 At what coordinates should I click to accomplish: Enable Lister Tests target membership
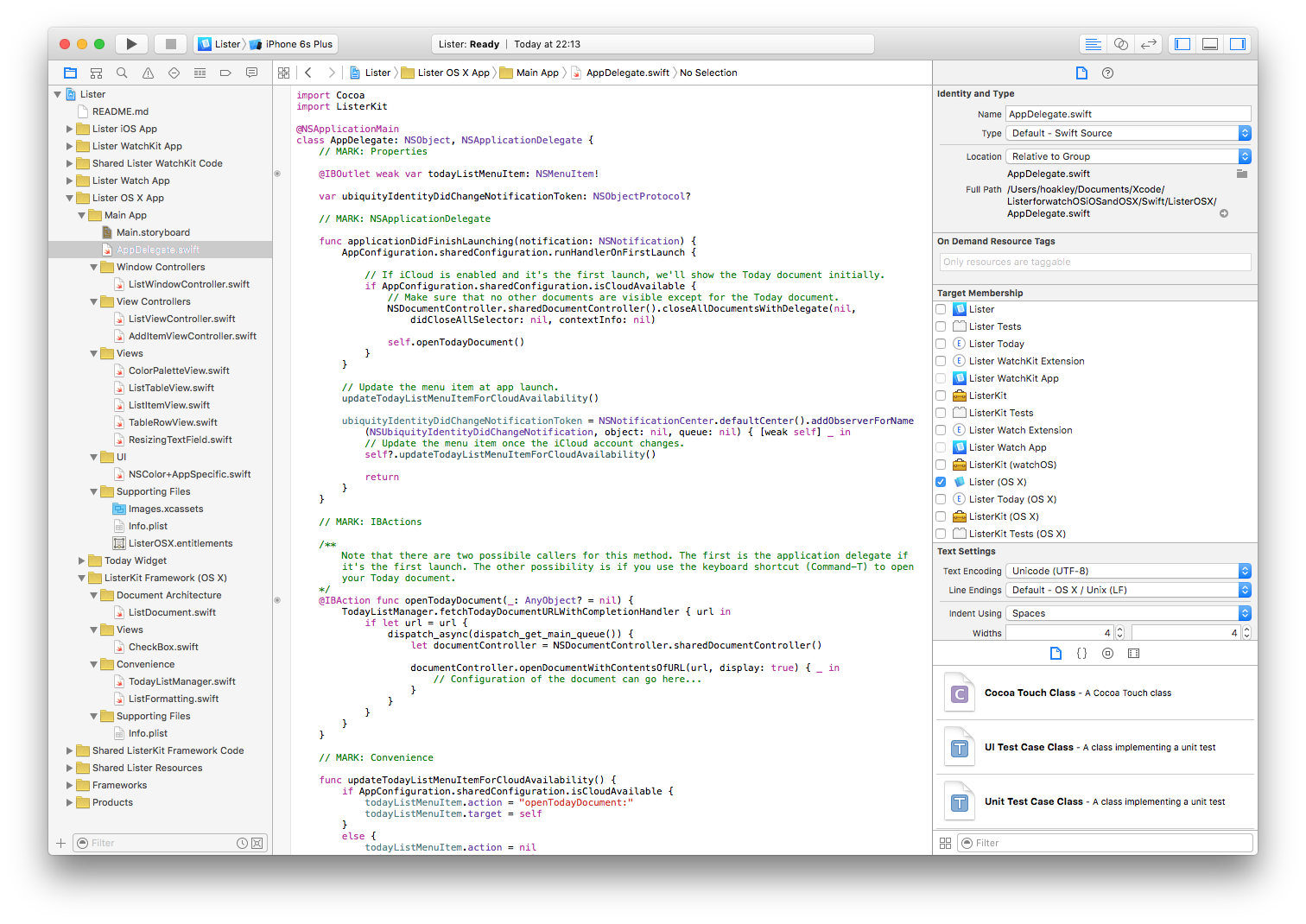click(x=941, y=326)
